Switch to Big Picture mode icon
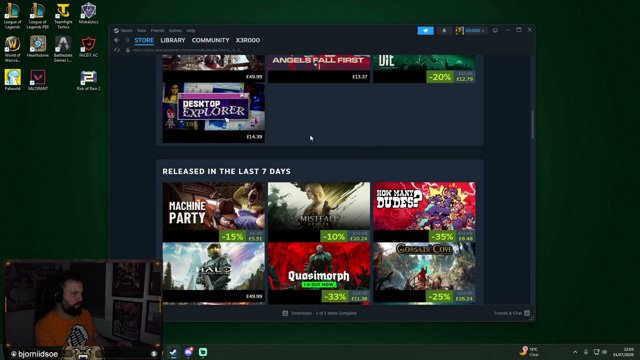The width and height of the screenshot is (640, 360). pyautogui.click(x=495, y=31)
